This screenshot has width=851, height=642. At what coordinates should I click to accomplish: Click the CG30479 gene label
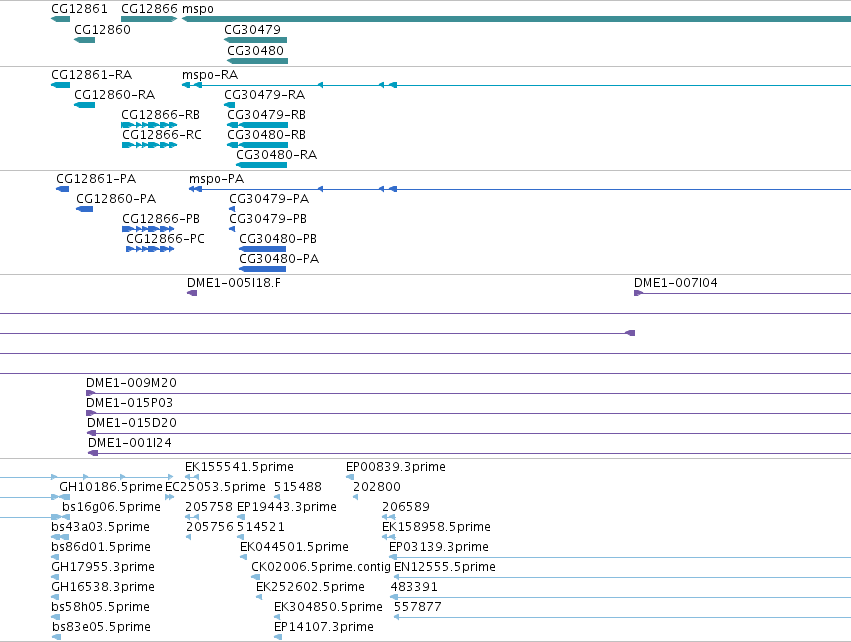click(252, 29)
